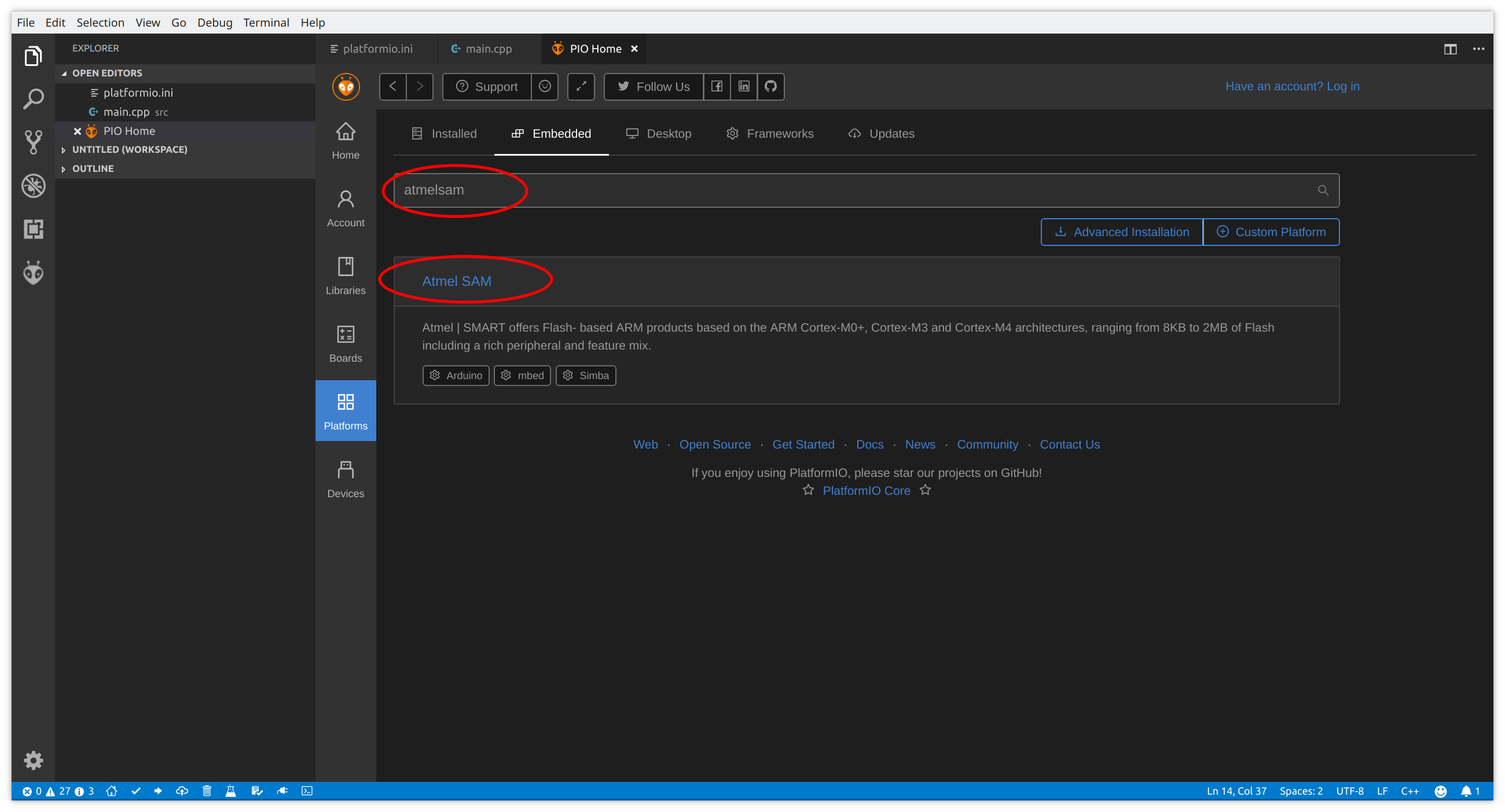Click the search magnifier in platform search box
Screen dimensions: 1505x812
1323,190
